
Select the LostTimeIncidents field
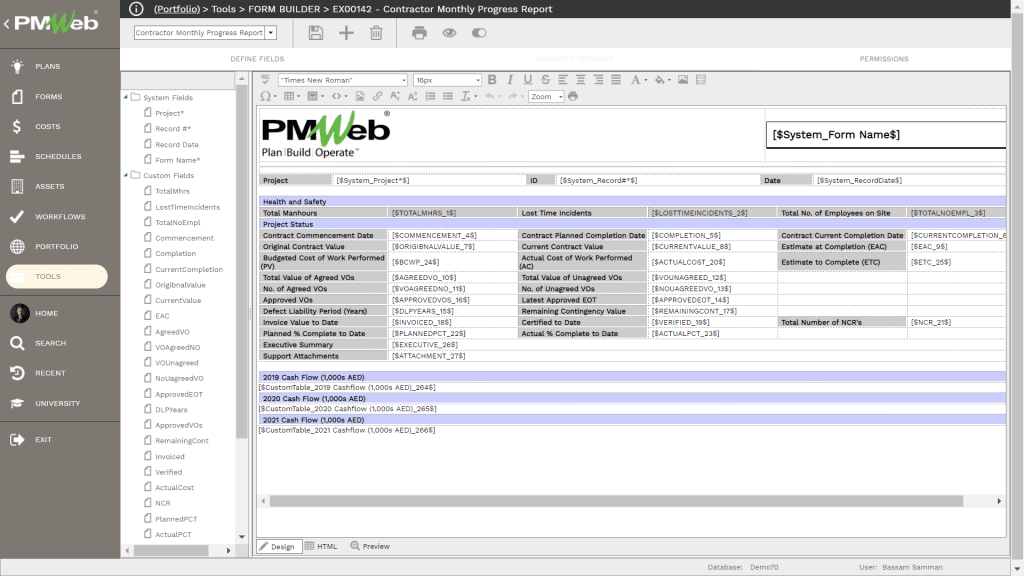click(187, 206)
